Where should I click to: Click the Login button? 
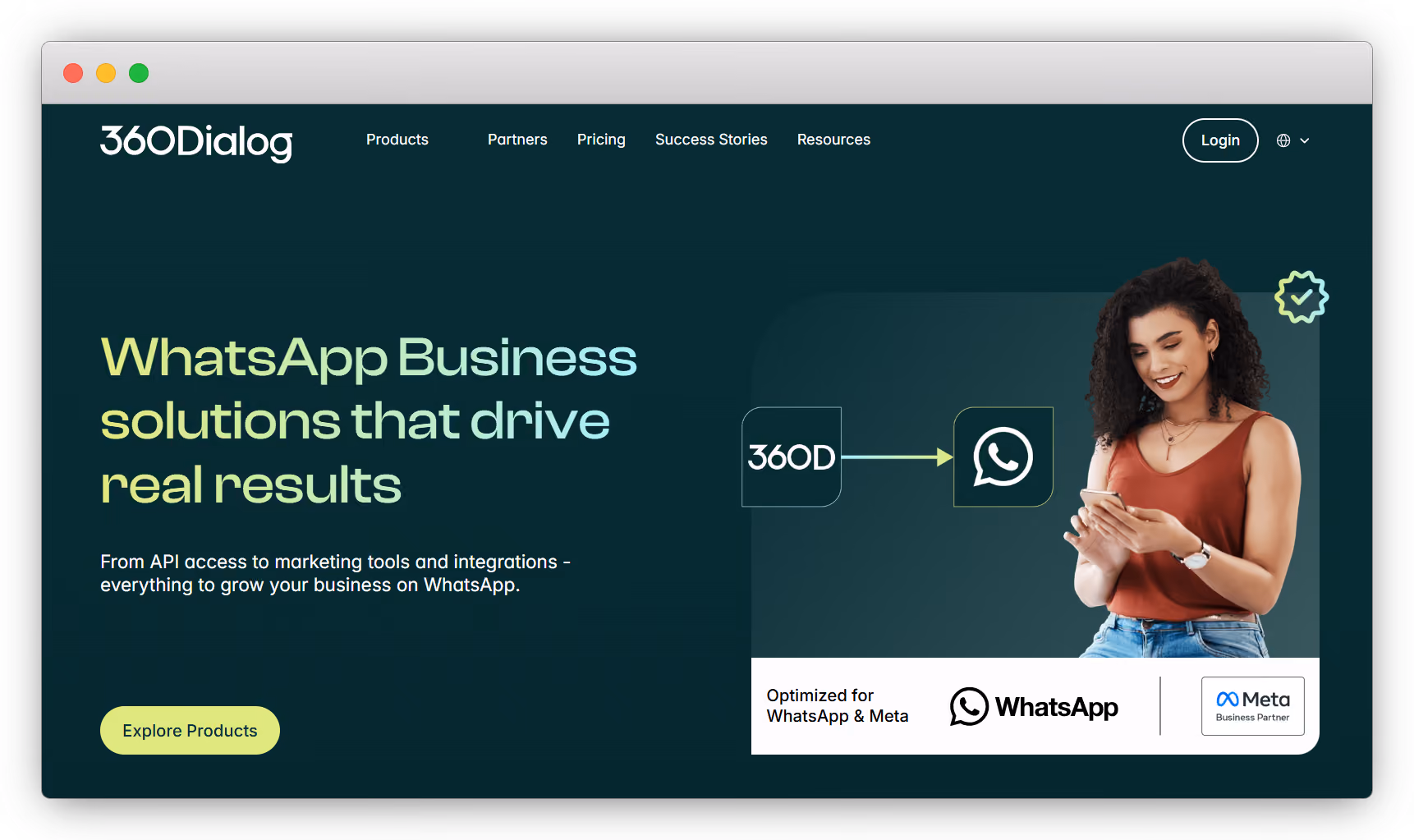click(1220, 140)
